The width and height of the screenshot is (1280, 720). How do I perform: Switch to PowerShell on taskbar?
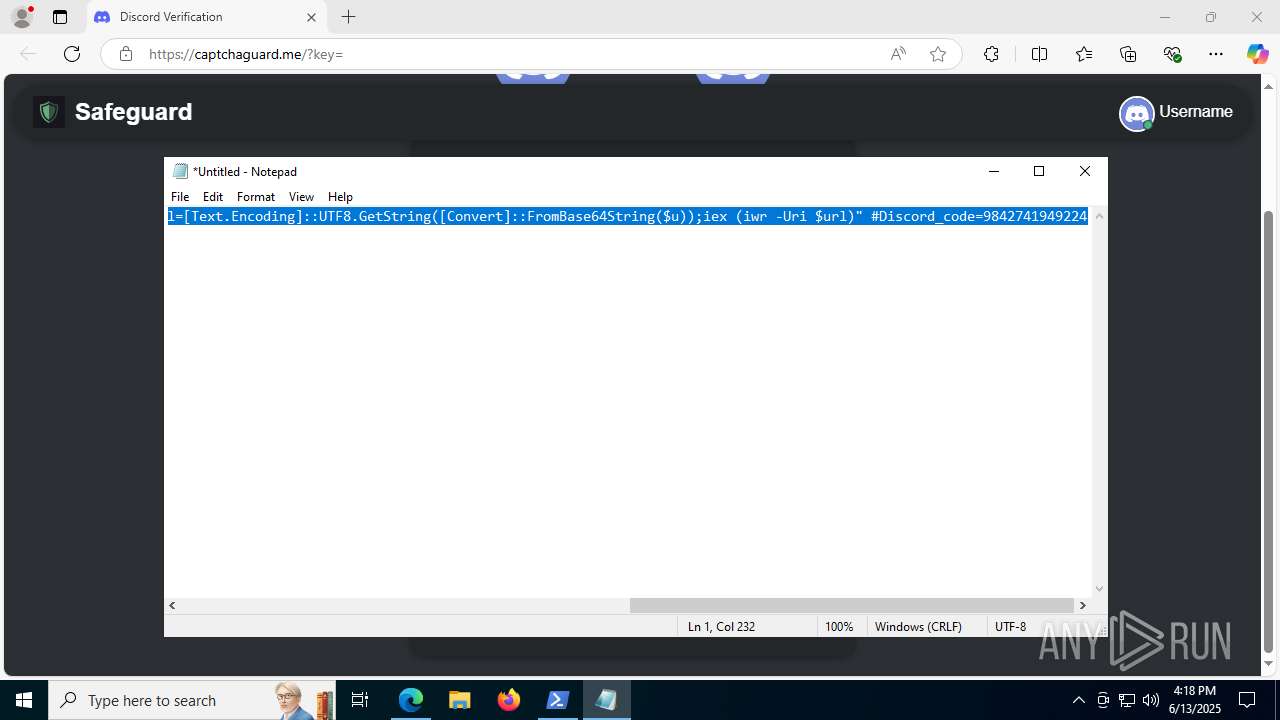[558, 700]
